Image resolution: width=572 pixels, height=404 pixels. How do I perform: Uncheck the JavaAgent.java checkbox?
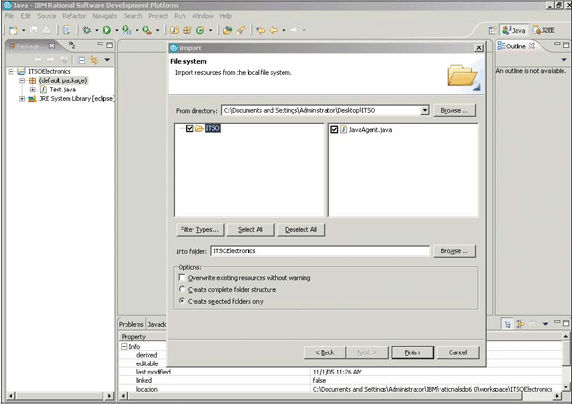click(334, 129)
